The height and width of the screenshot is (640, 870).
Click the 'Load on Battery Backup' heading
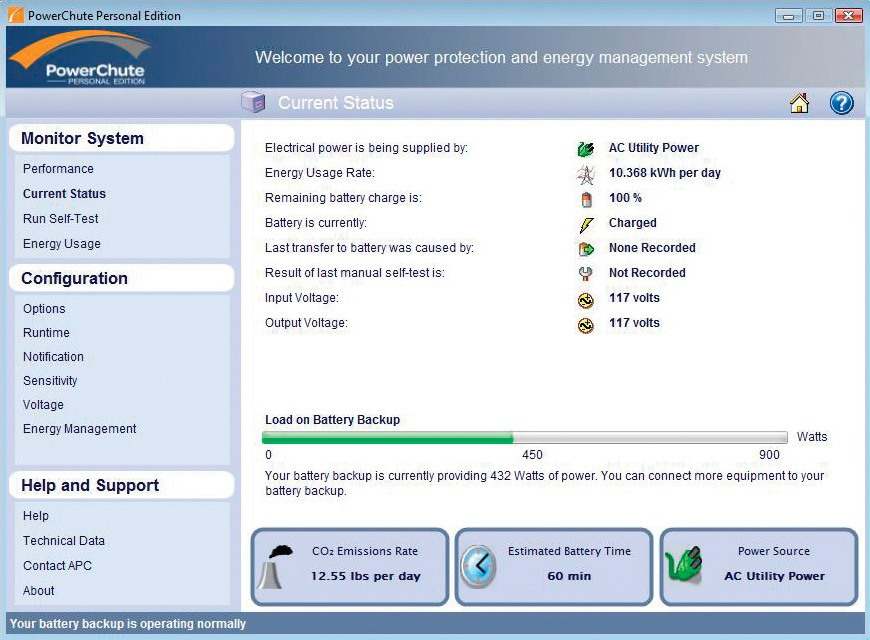click(x=332, y=420)
